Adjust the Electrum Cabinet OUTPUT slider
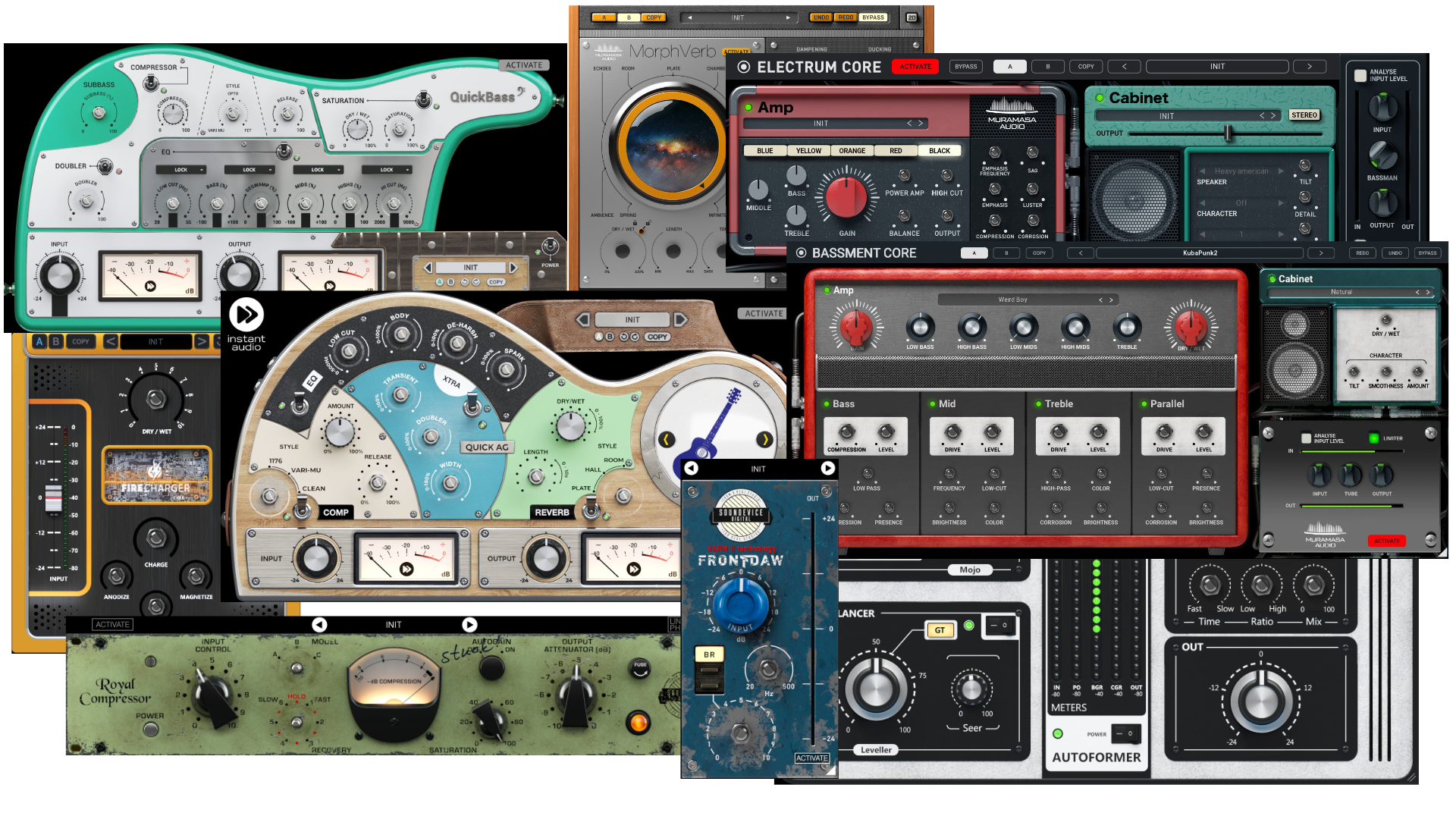Screen dimensions: 1456x819 point(1228,133)
